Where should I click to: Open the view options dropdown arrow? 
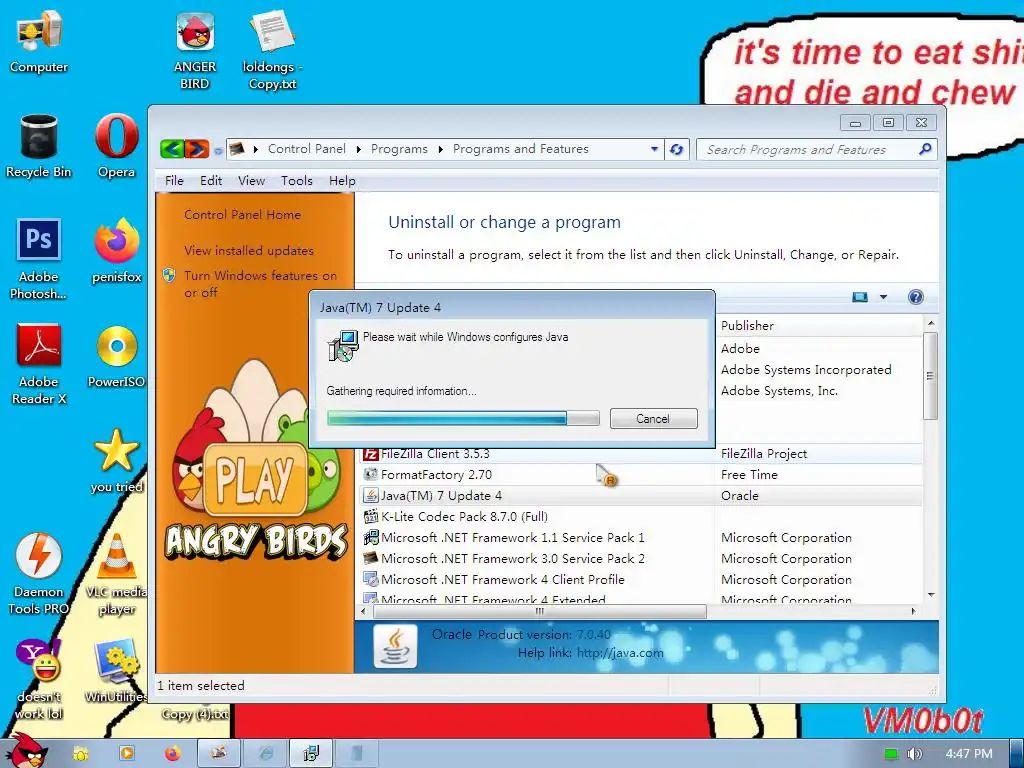[x=883, y=297]
